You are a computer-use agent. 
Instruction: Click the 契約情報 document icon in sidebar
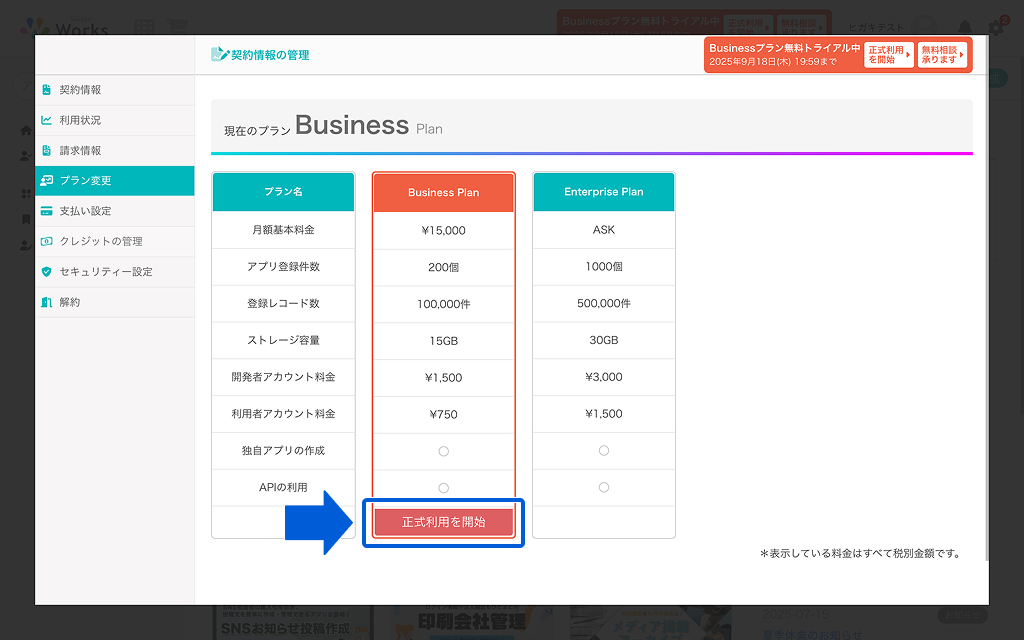[x=47, y=90]
